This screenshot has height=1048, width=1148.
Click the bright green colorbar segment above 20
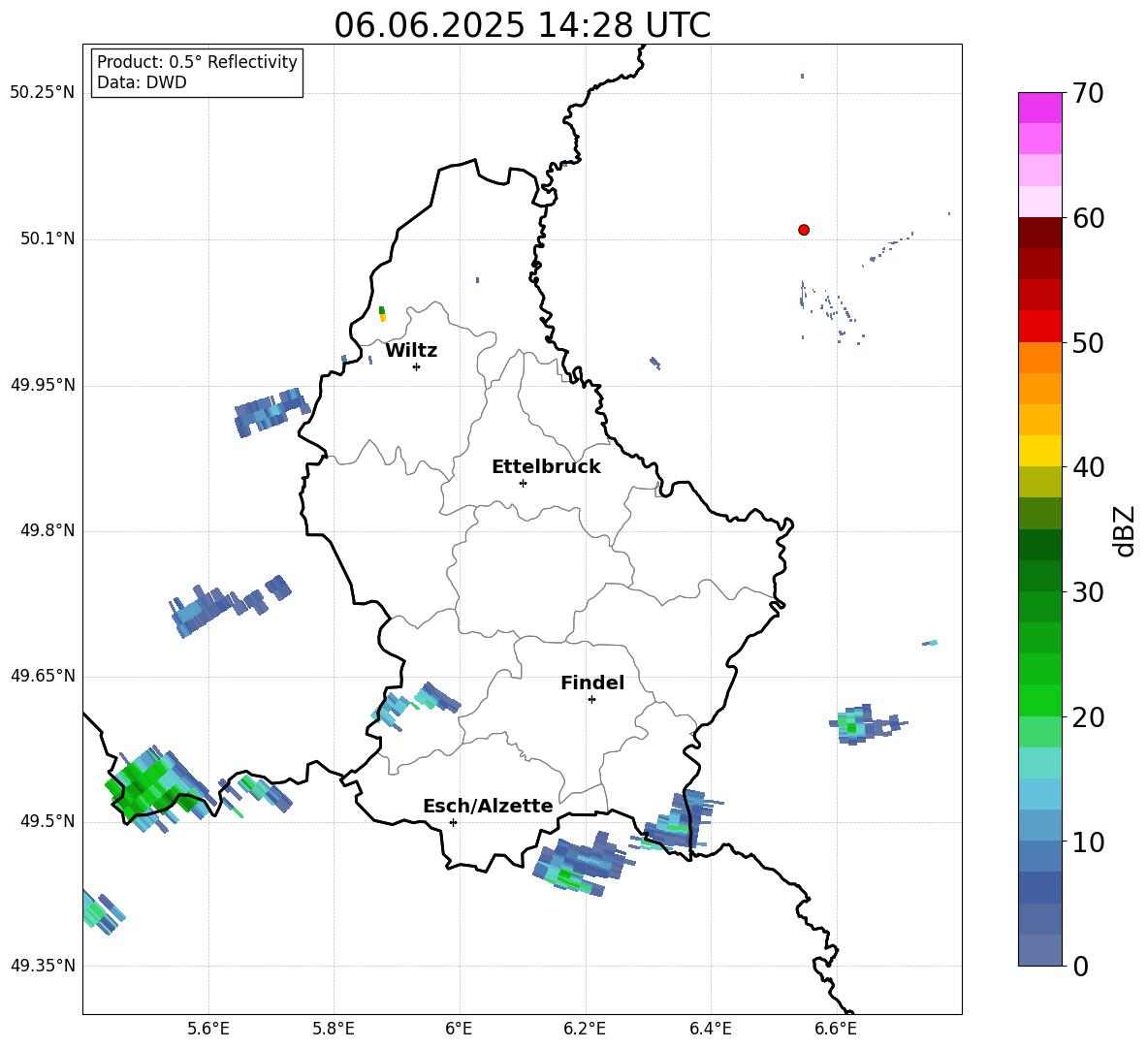point(1039,700)
